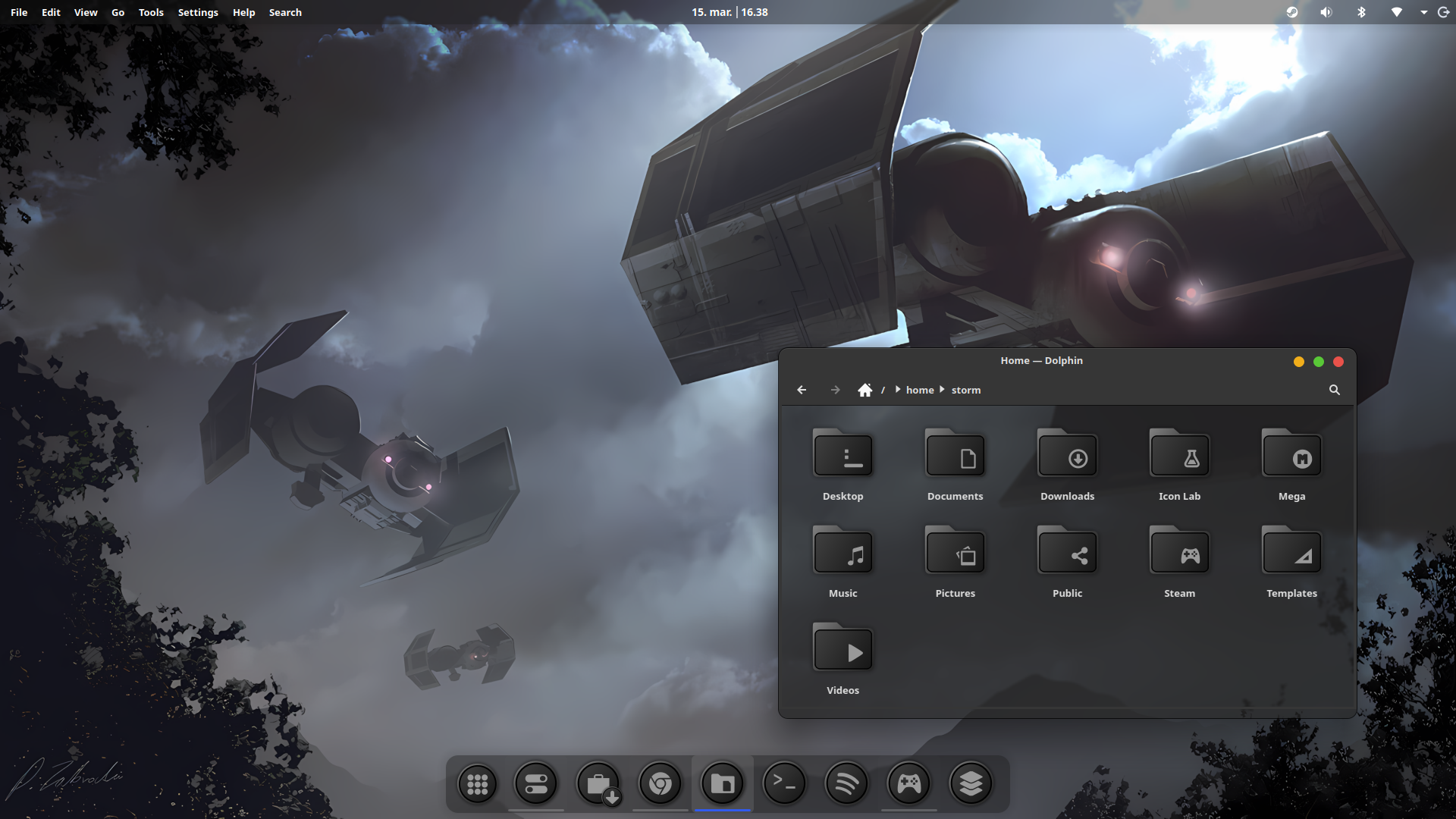The image size is (1456, 819).
Task: Open the Pictures folder icon
Action: pyautogui.click(x=955, y=551)
